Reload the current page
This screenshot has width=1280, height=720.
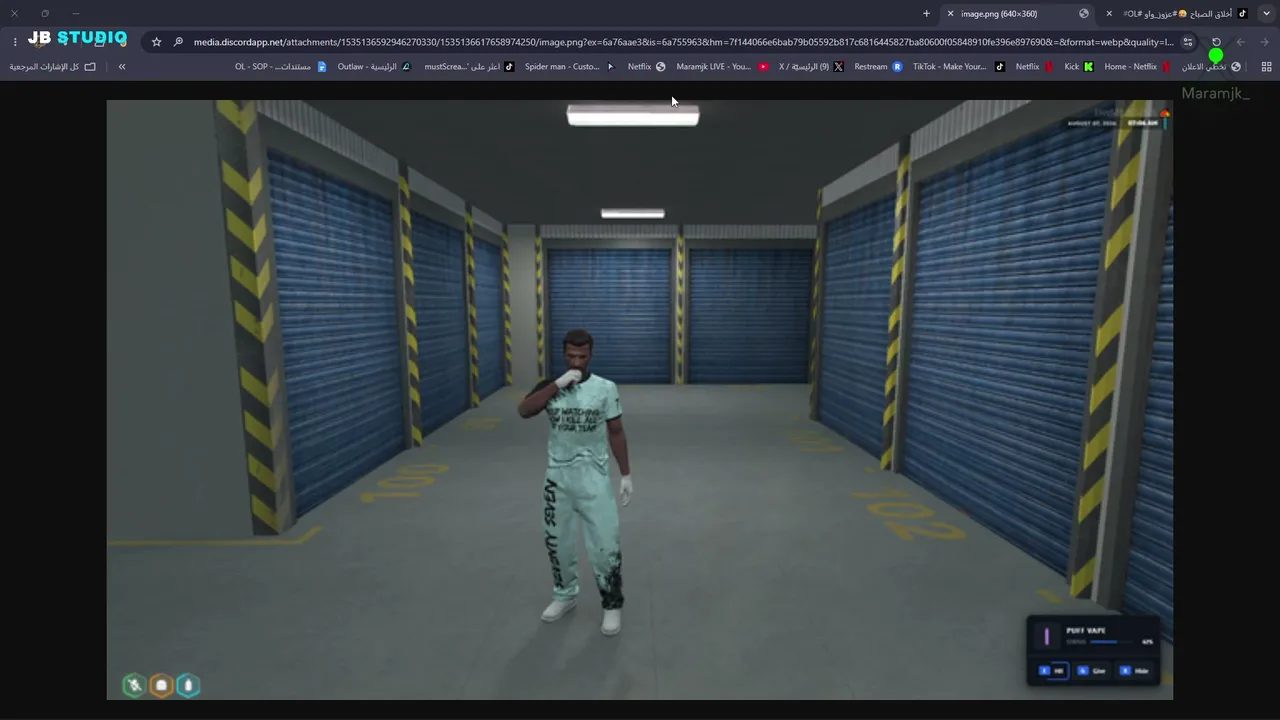pyautogui.click(x=1216, y=42)
